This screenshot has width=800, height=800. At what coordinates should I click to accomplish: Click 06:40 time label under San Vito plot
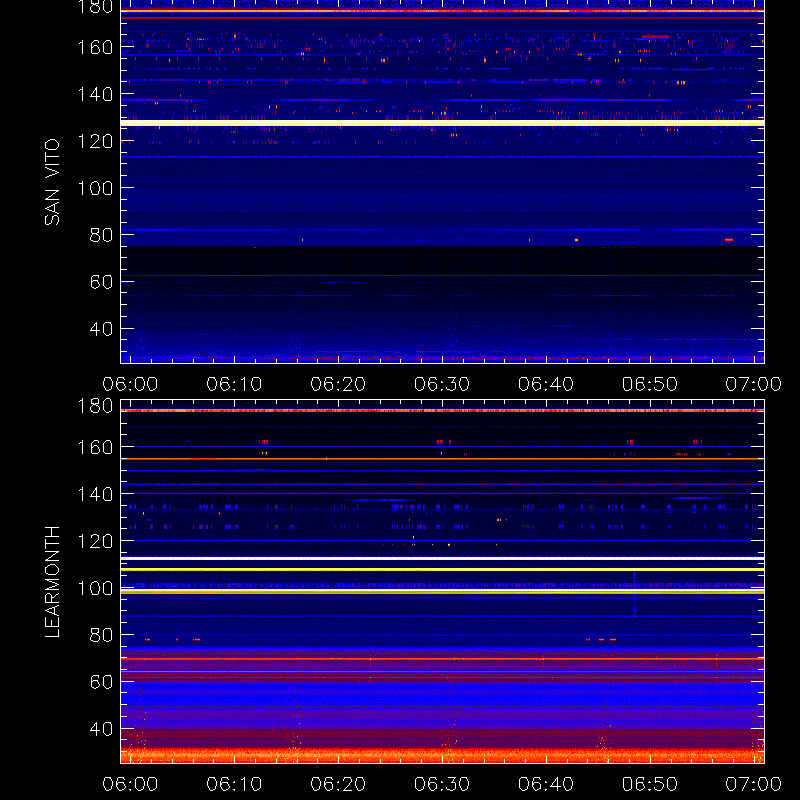(546, 384)
